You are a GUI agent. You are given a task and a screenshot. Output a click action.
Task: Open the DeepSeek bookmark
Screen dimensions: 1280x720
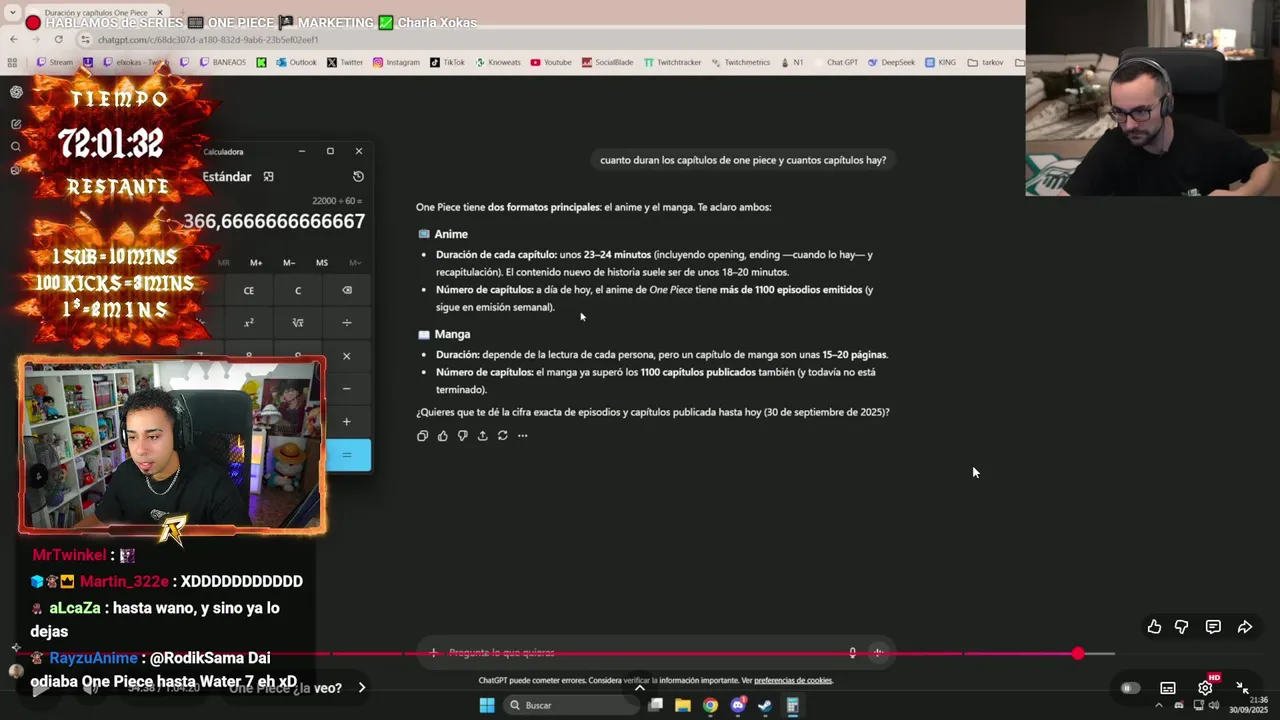[891, 62]
